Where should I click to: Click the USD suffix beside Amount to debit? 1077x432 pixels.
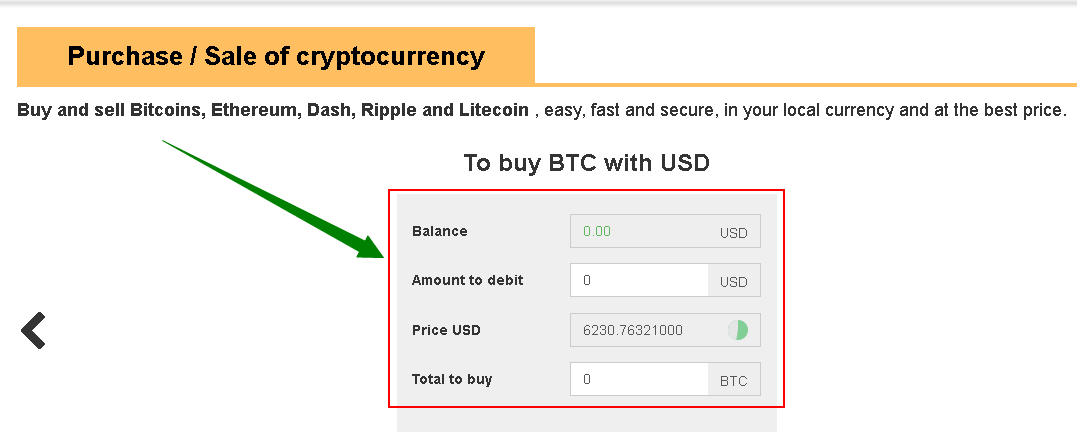coord(734,282)
